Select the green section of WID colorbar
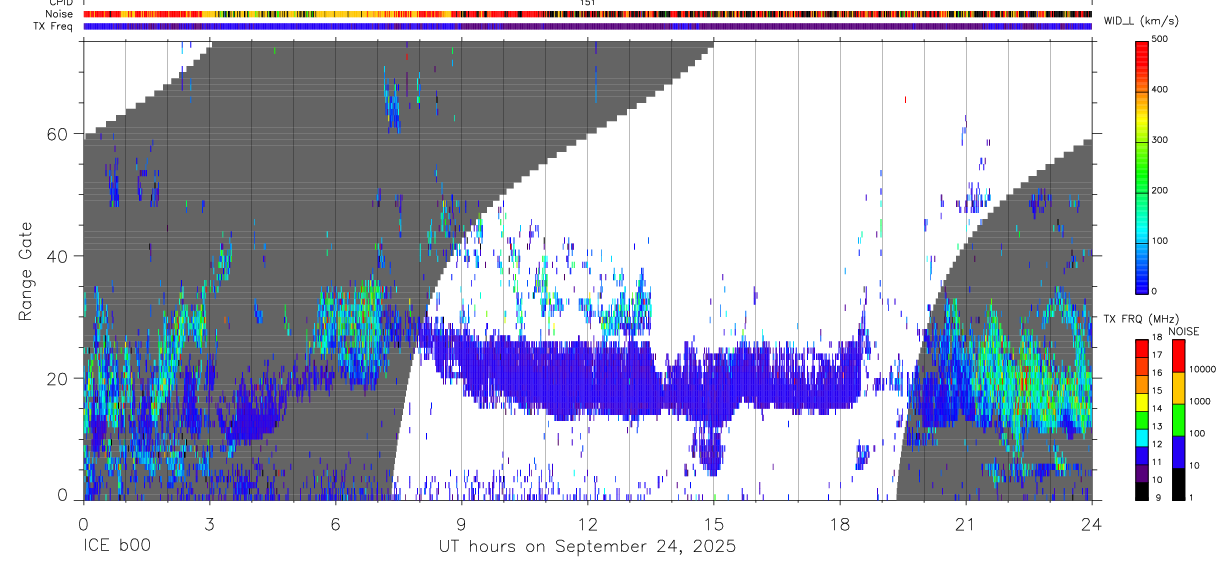 pos(1141,165)
